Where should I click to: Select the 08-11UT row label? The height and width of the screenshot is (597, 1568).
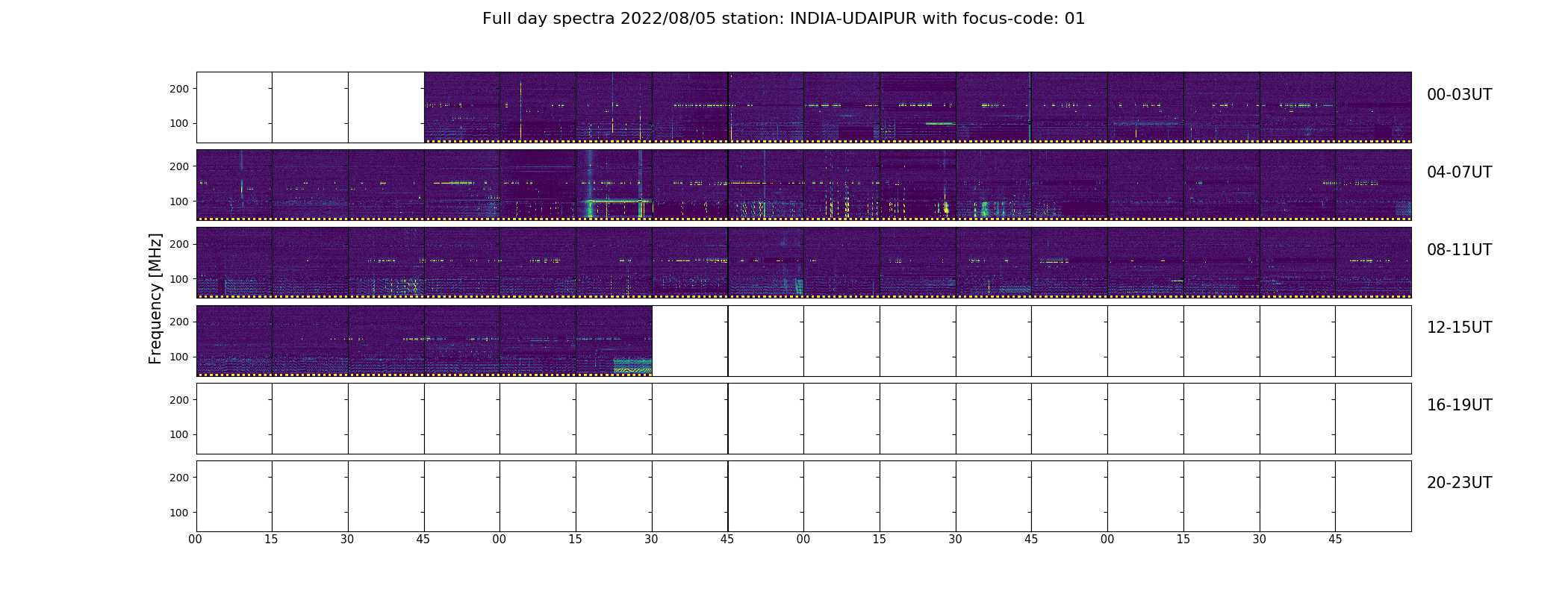[x=1459, y=250]
